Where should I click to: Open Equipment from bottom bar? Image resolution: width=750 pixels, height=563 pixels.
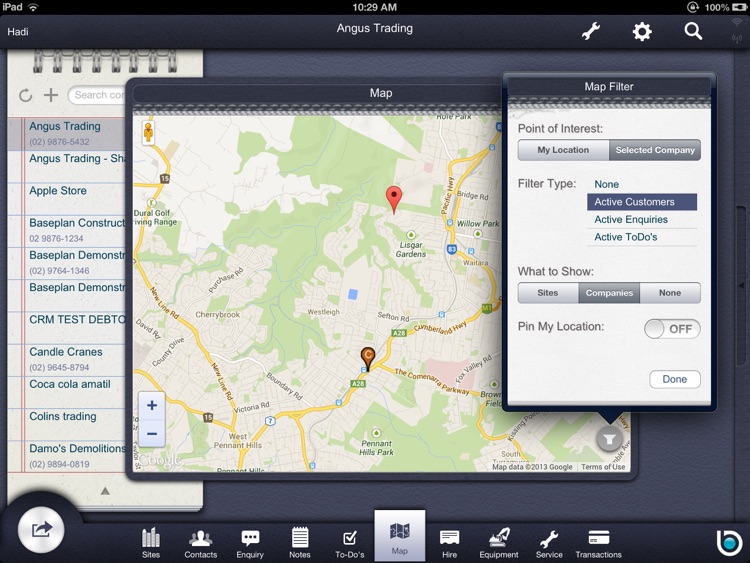point(499,543)
